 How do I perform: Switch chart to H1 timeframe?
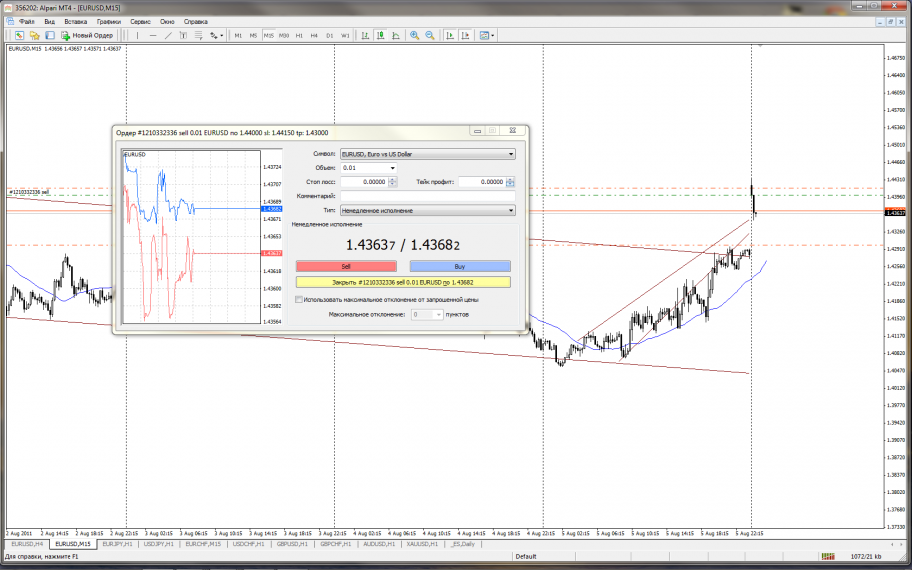pos(299,35)
